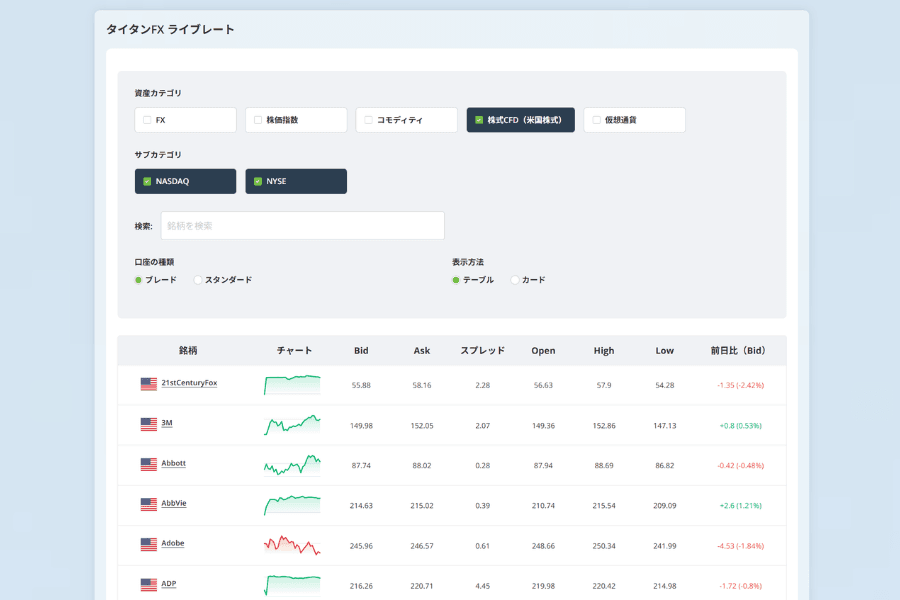Sort by the Bid column header
This screenshot has width=900, height=600.
pyautogui.click(x=361, y=350)
